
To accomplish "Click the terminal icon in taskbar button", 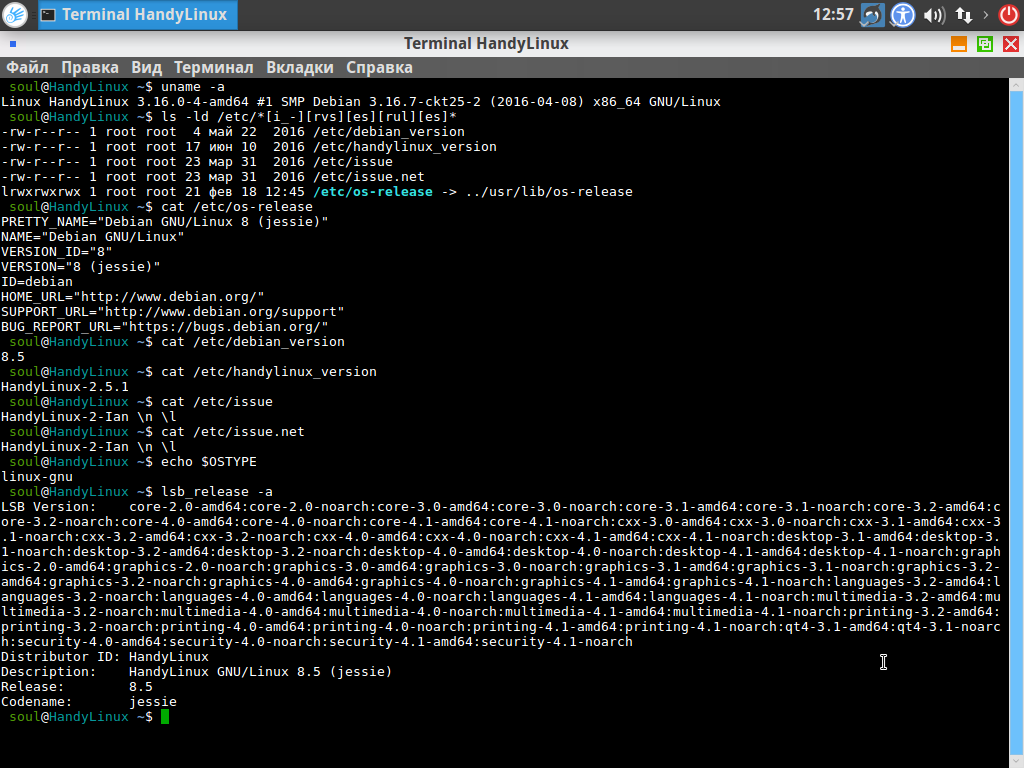I will tap(48, 14).
